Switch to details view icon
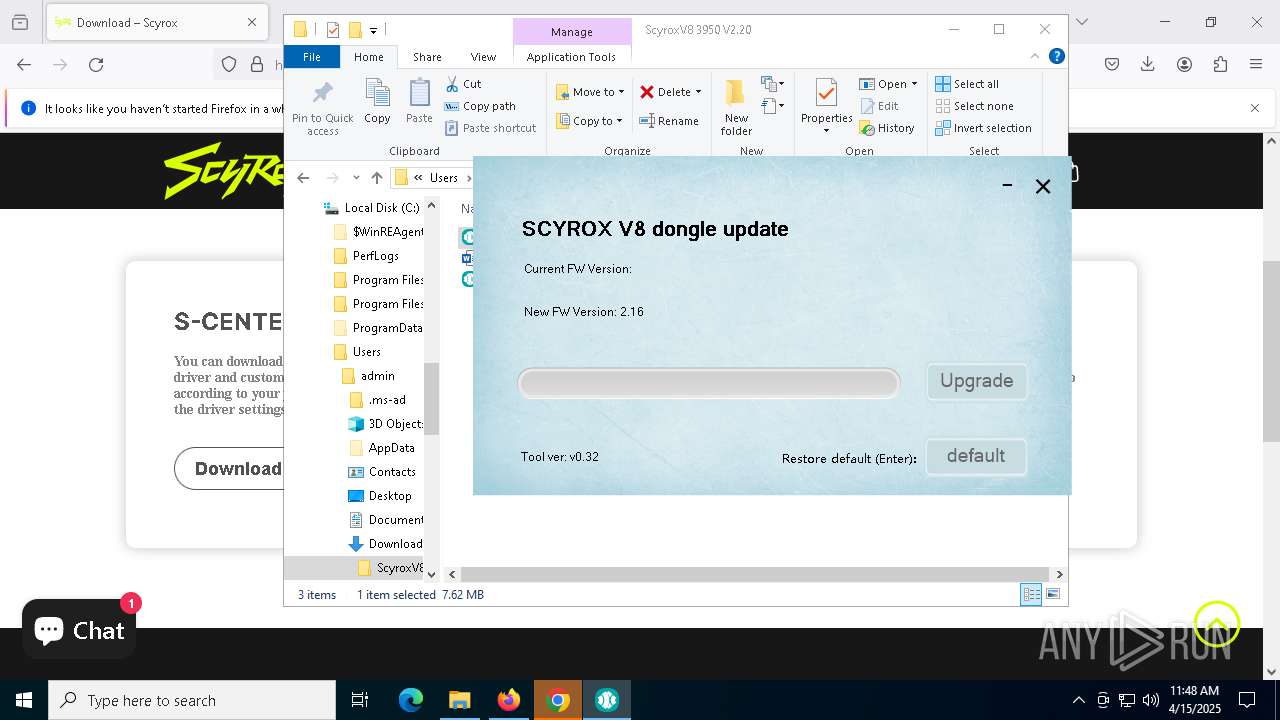The width and height of the screenshot is (1280, 720). tap(1031, 595)
